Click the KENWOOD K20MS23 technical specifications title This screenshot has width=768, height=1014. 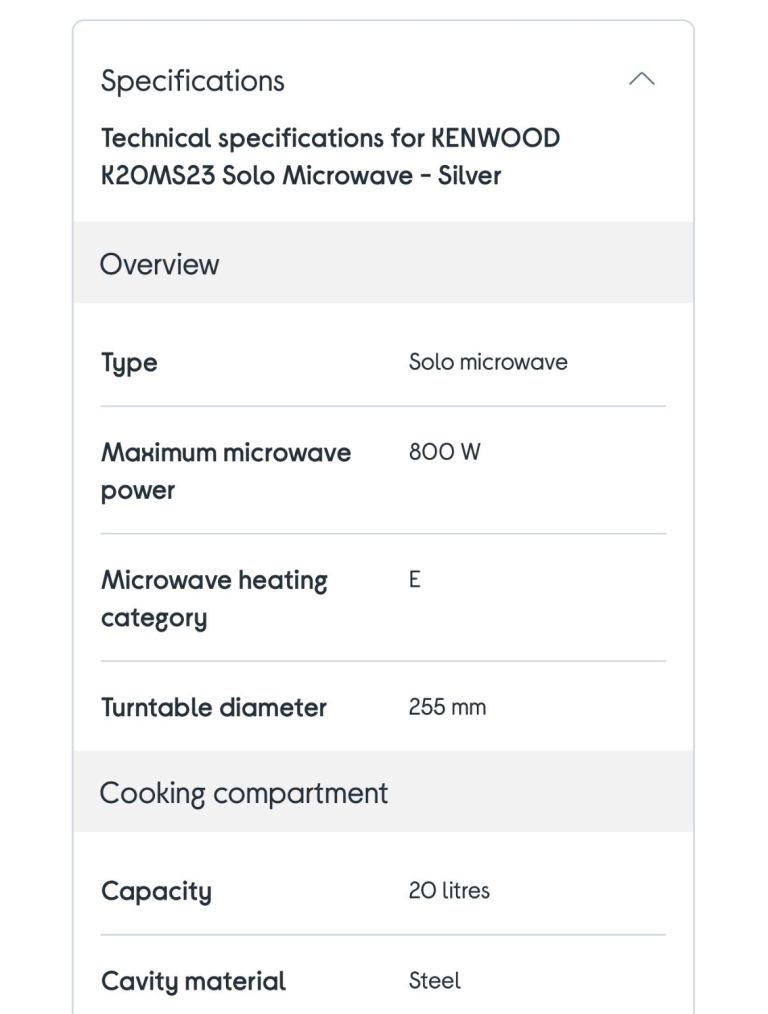(x=330, y=156)
